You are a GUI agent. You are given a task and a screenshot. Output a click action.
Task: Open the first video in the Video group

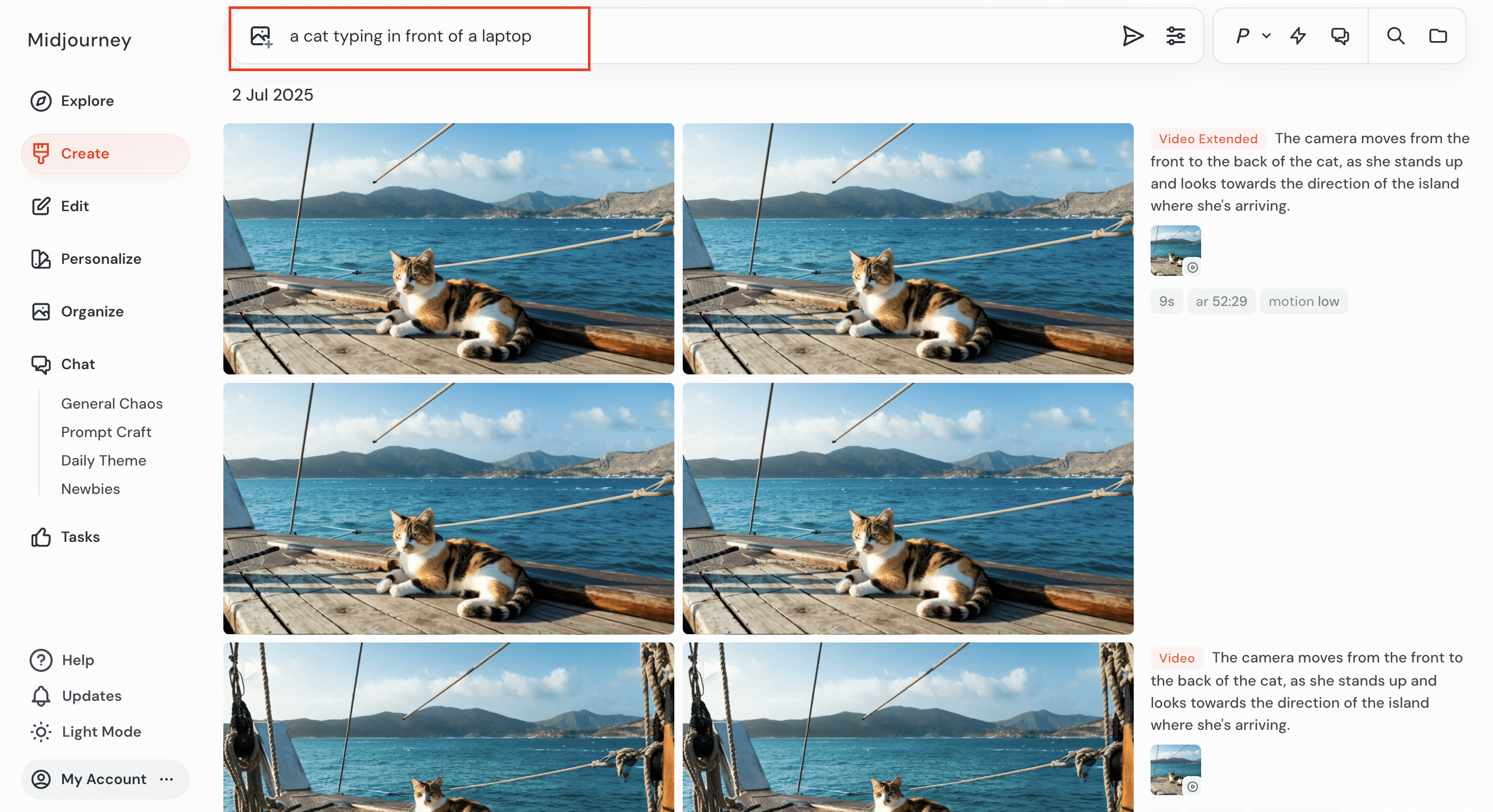449,727
